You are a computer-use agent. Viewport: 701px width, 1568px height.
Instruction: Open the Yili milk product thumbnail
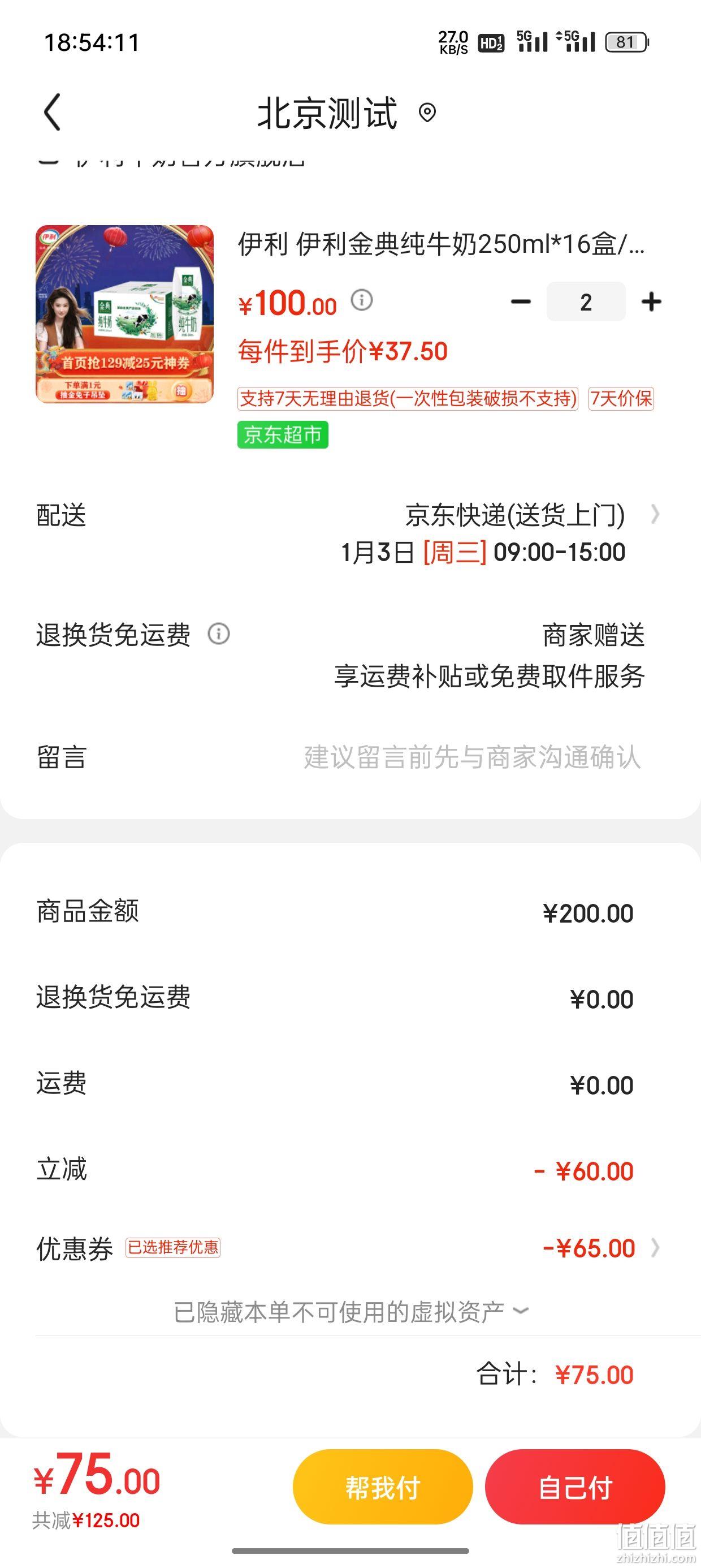tap(125, 314)
